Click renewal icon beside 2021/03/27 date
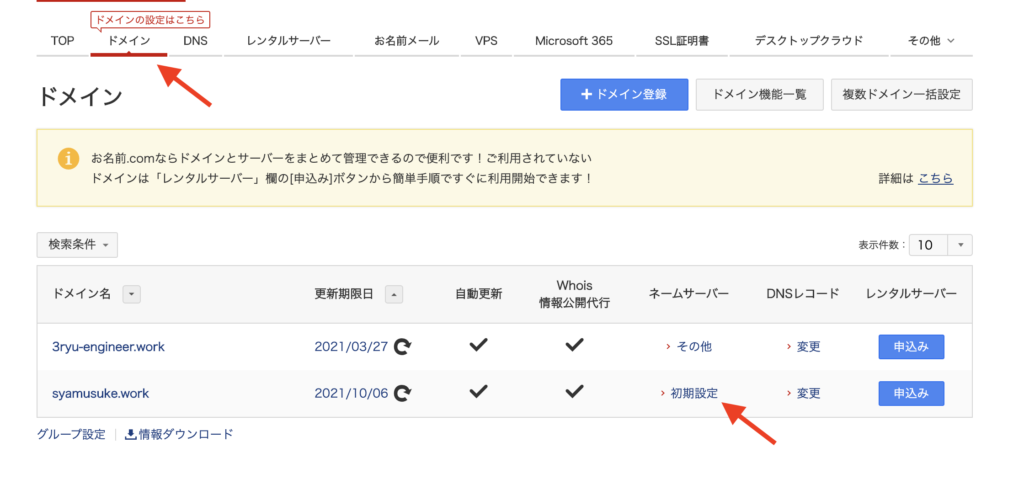The image size is (1024, 490). [x=403, y=347]
